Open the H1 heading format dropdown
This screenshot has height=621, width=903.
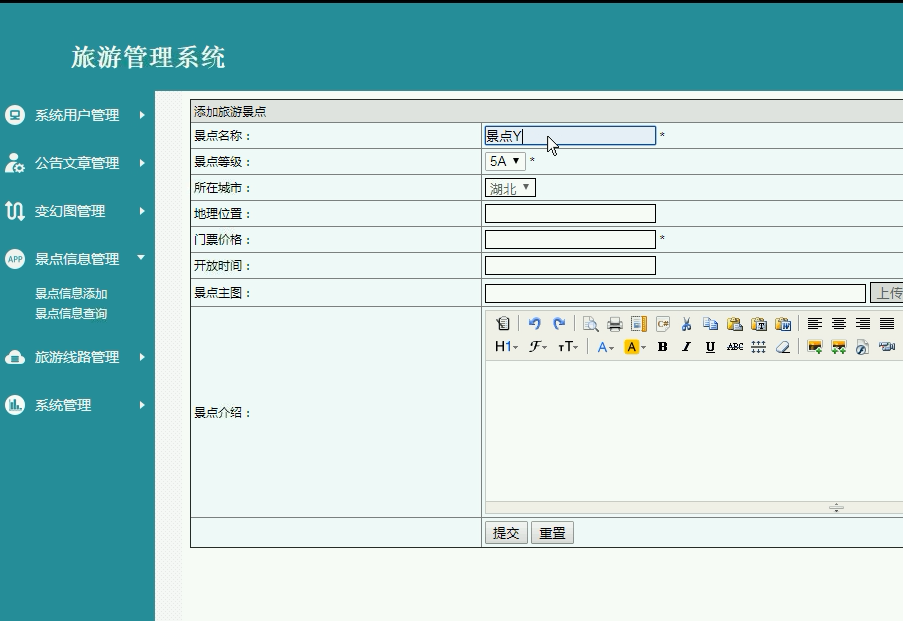pyautogui.click(x=506, y=347)
